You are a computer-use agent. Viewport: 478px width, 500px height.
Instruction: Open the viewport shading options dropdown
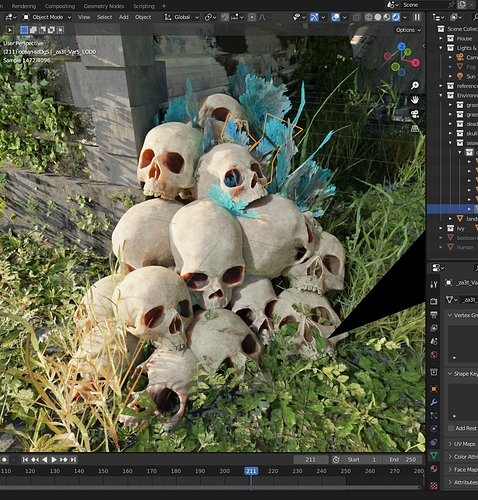(x=405, y=17)
